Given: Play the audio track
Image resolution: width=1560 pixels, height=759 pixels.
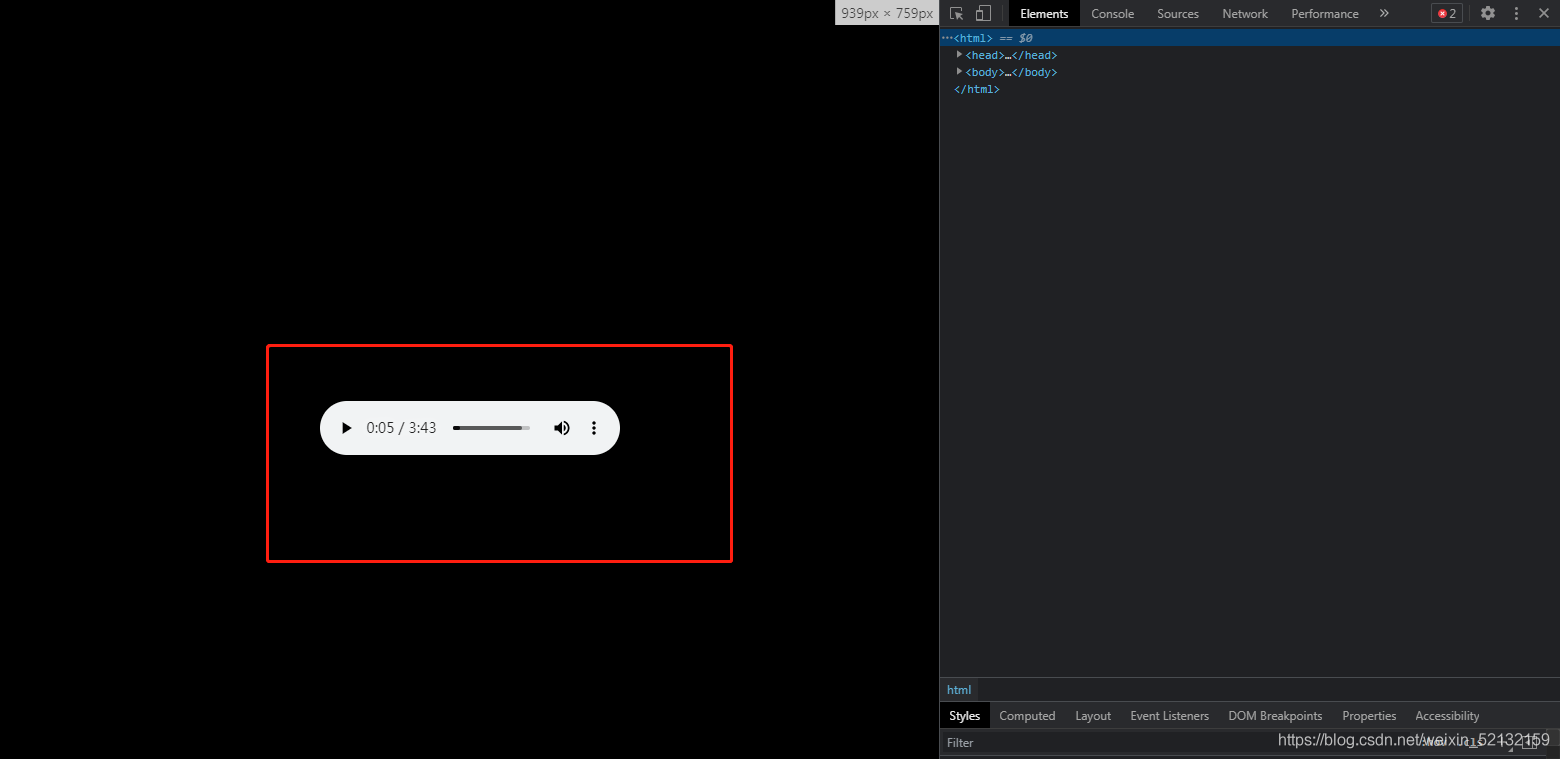Looking at the screenshot, I should [346, 428].
